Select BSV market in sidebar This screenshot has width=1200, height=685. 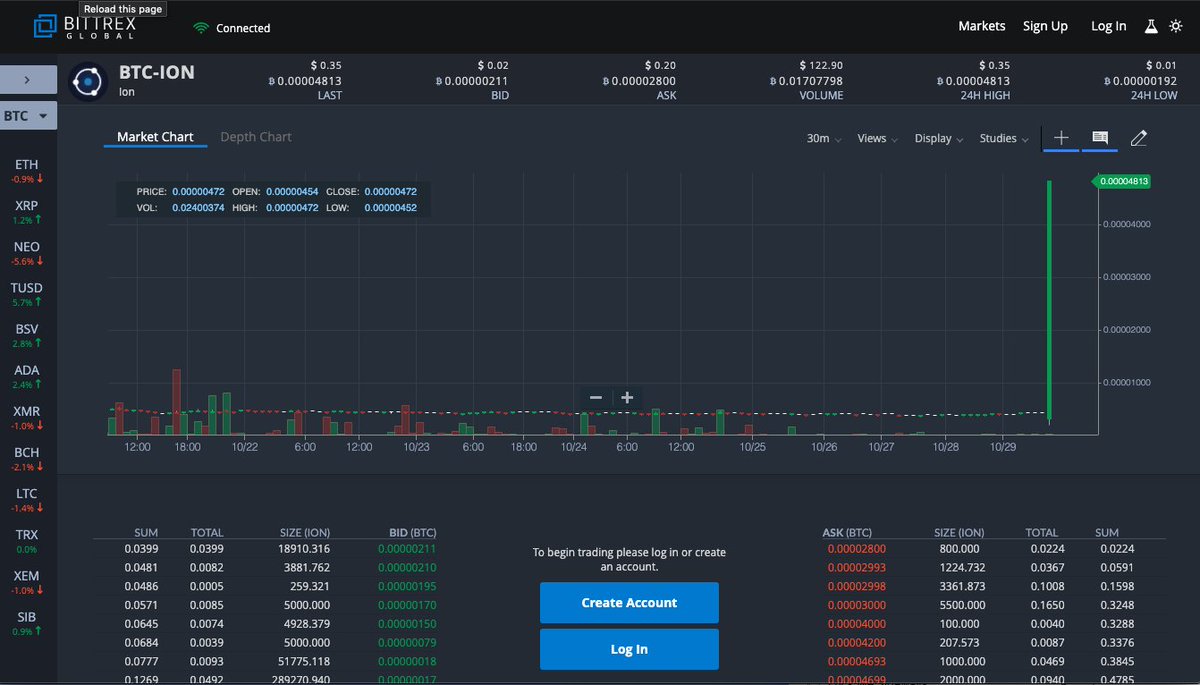[x=27, y=335]
